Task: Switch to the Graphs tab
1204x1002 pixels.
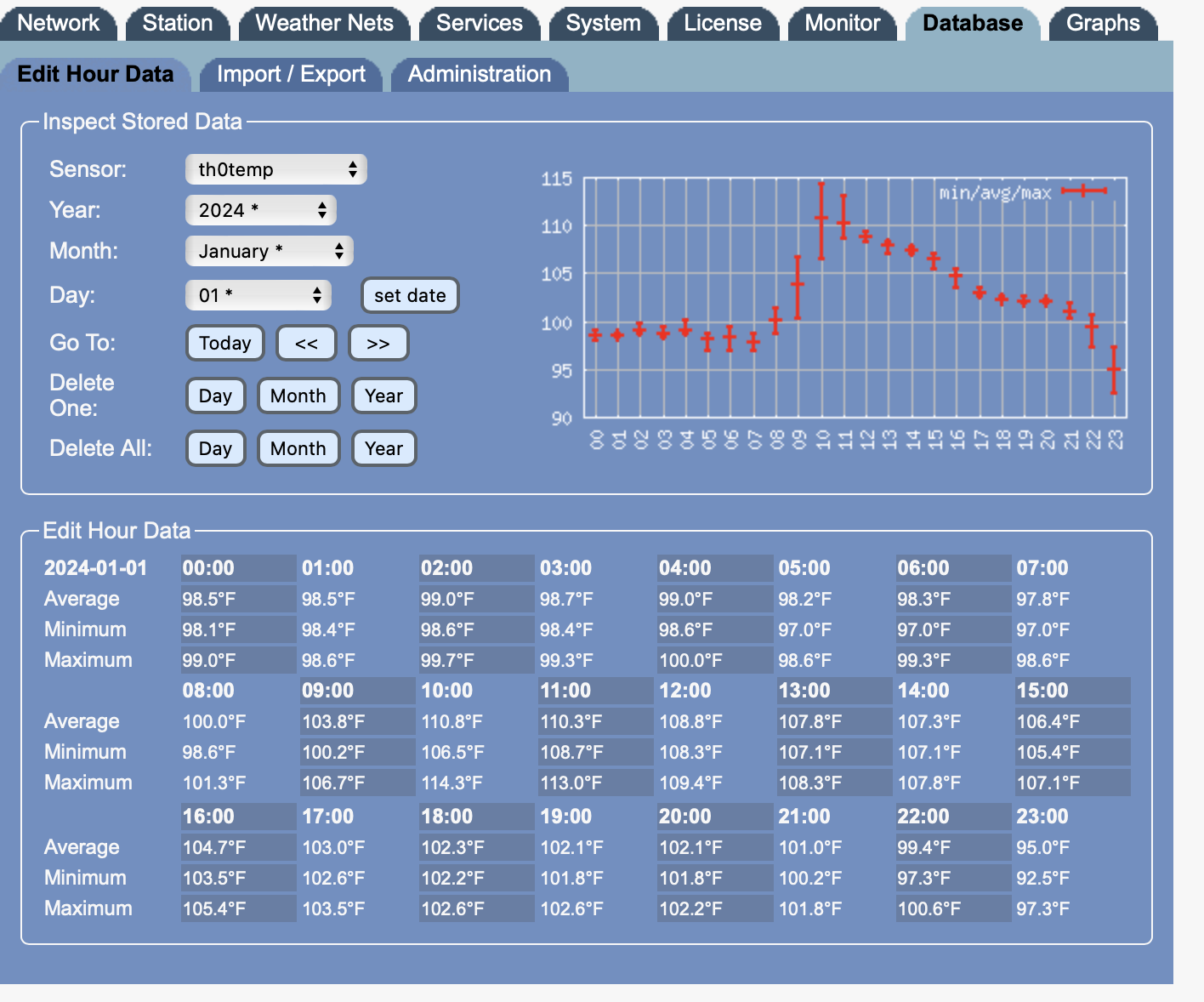Action: point(1103,23)
